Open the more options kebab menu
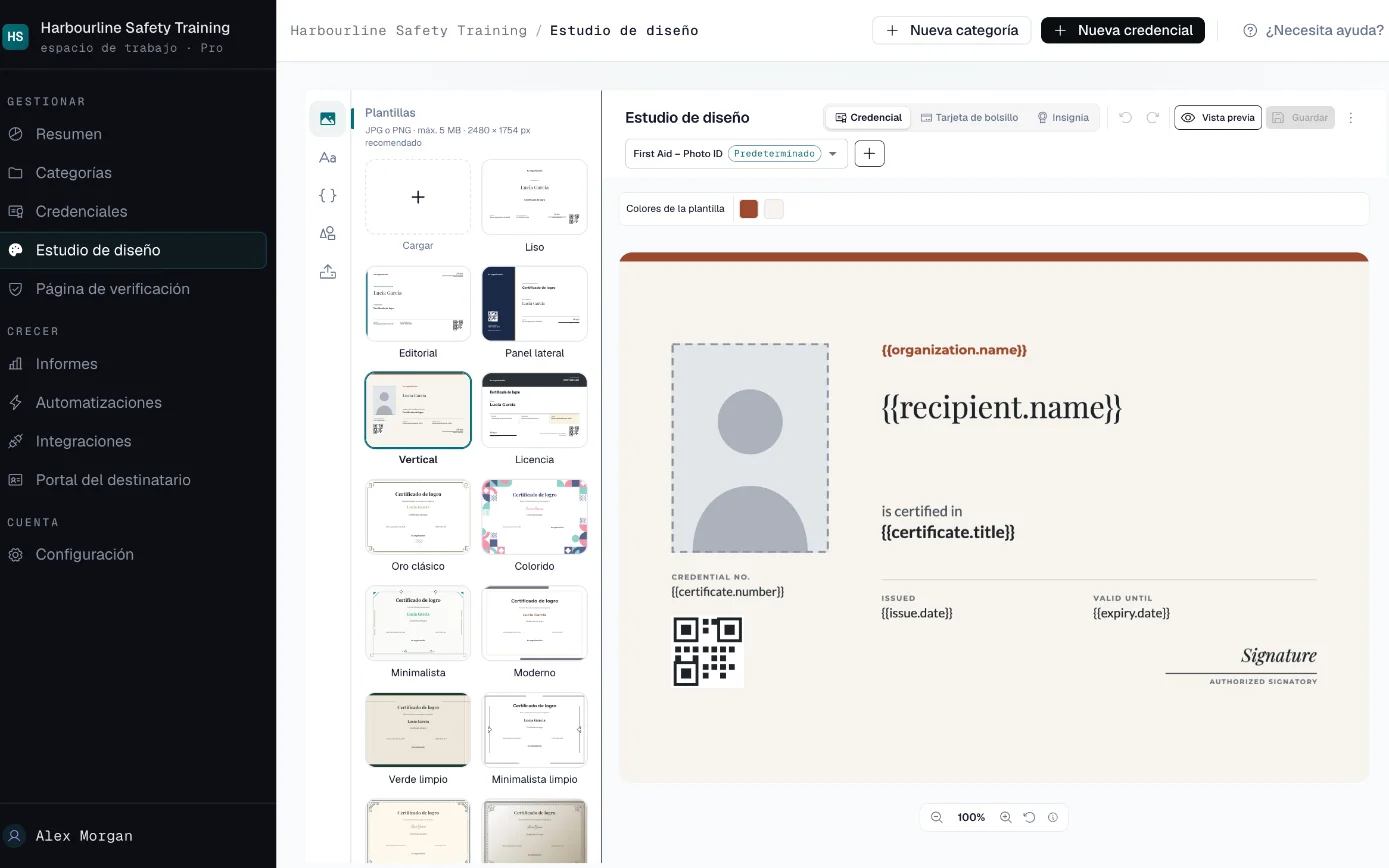 pos(1350,118)
